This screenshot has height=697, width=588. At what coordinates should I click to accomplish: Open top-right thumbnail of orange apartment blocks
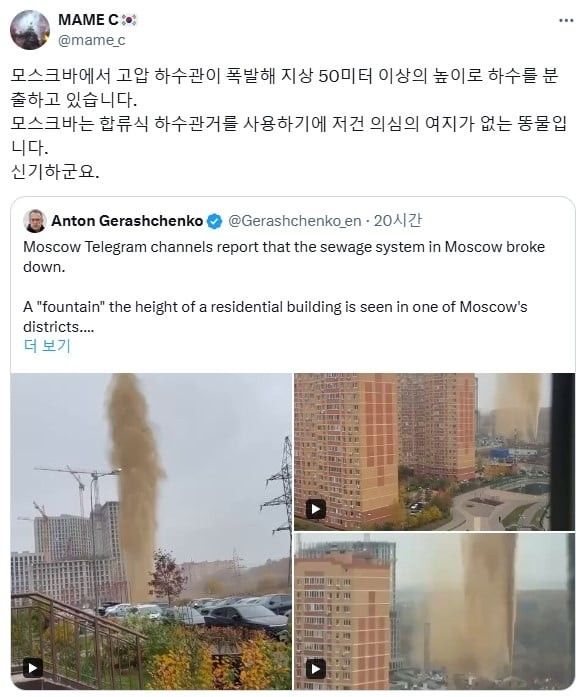coord(434,452)
